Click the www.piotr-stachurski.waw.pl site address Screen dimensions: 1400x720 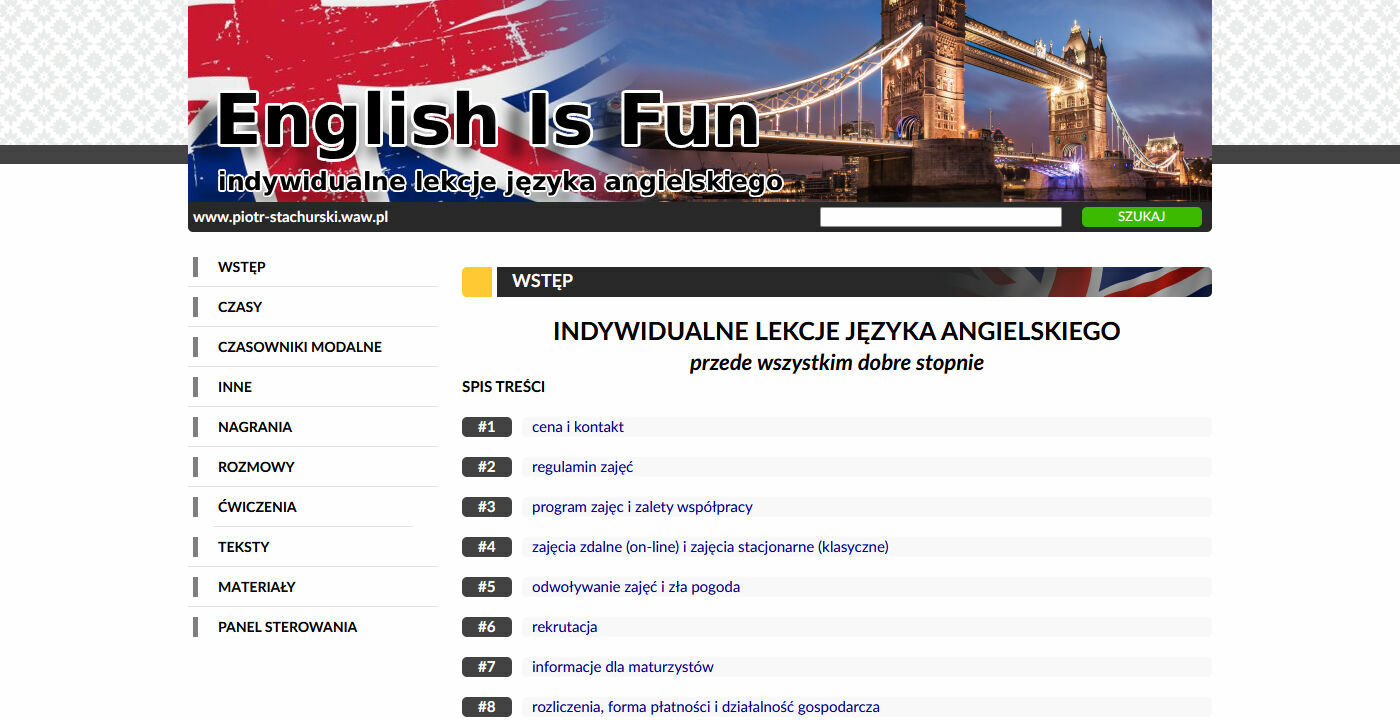(290, 217)
